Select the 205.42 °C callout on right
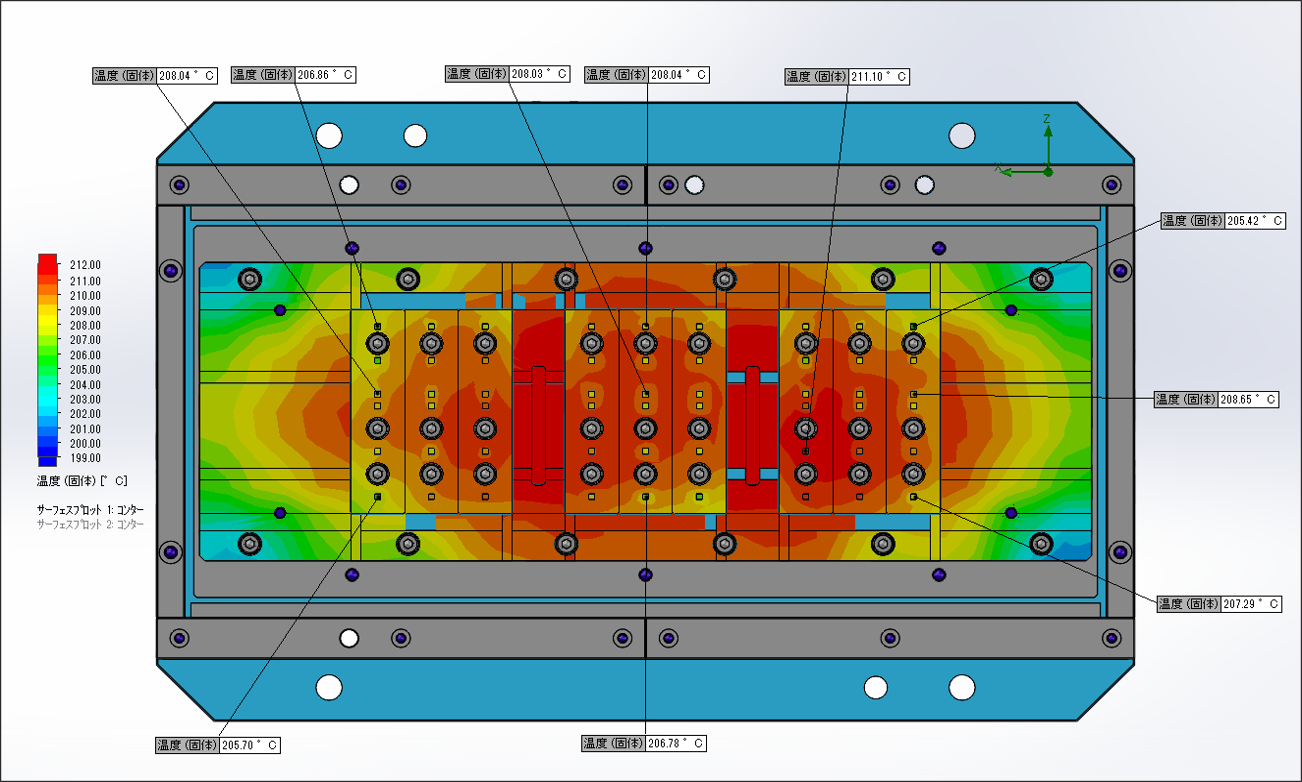The width and height of the screenshot is (1302, 782). [1222, 221]
